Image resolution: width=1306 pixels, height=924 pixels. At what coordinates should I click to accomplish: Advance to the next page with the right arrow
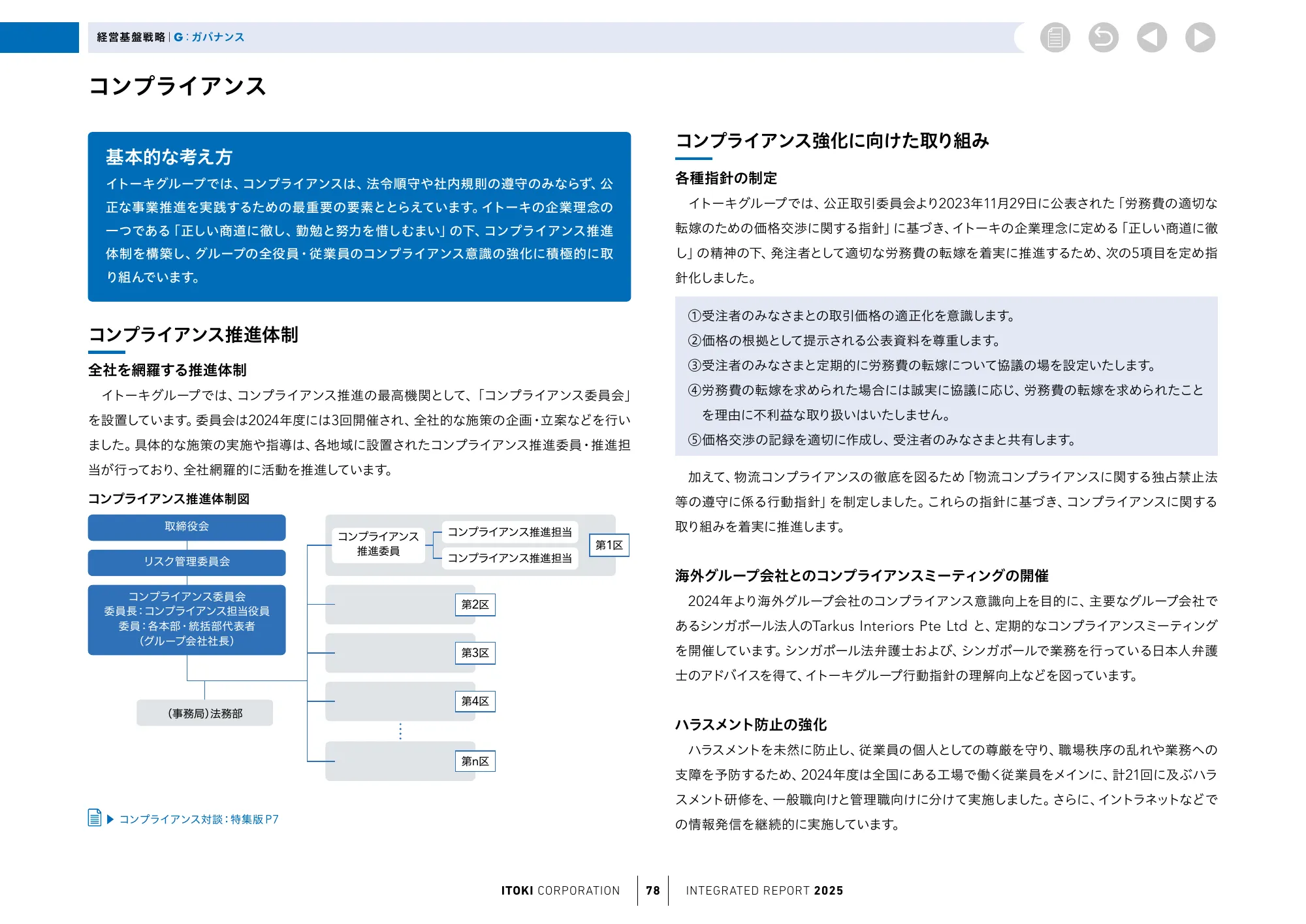[x=1200, y=39]
